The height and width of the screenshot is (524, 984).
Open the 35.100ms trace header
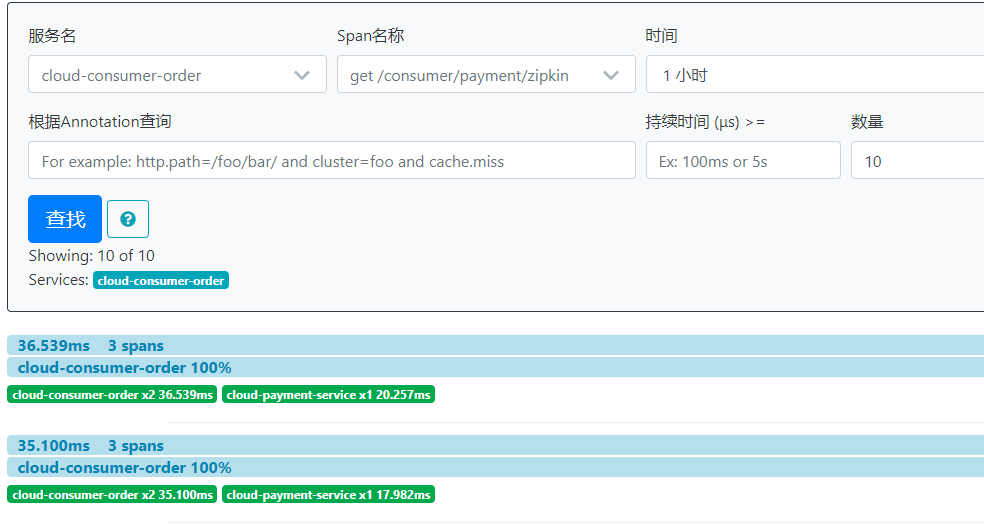point(54,446)
